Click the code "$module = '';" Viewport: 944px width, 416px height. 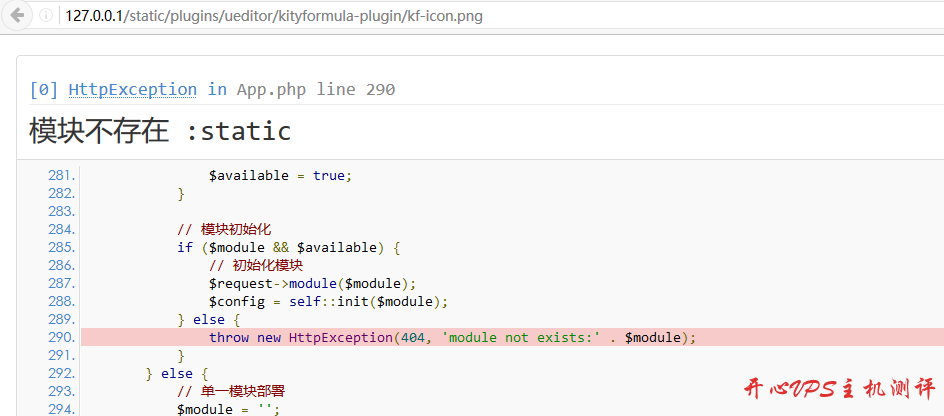click(x=229, y=410)
